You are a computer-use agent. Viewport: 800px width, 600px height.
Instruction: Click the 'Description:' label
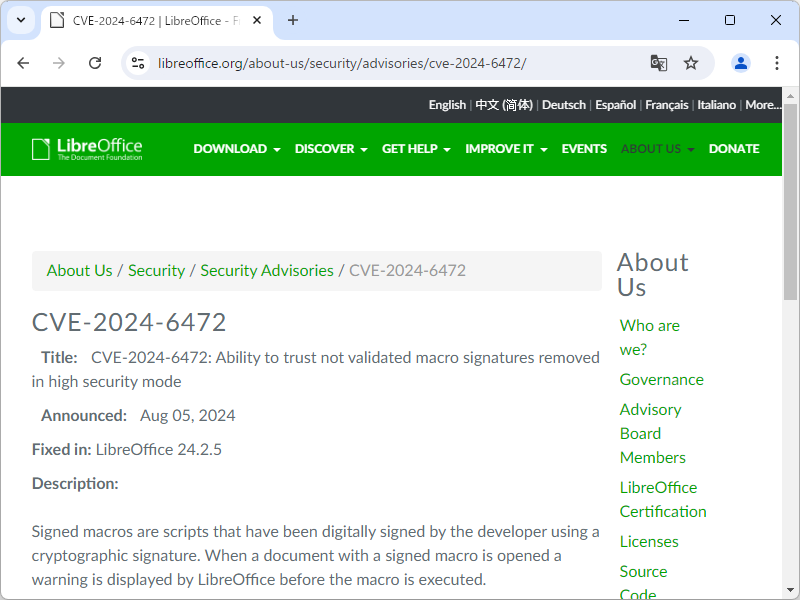(75, 484)
